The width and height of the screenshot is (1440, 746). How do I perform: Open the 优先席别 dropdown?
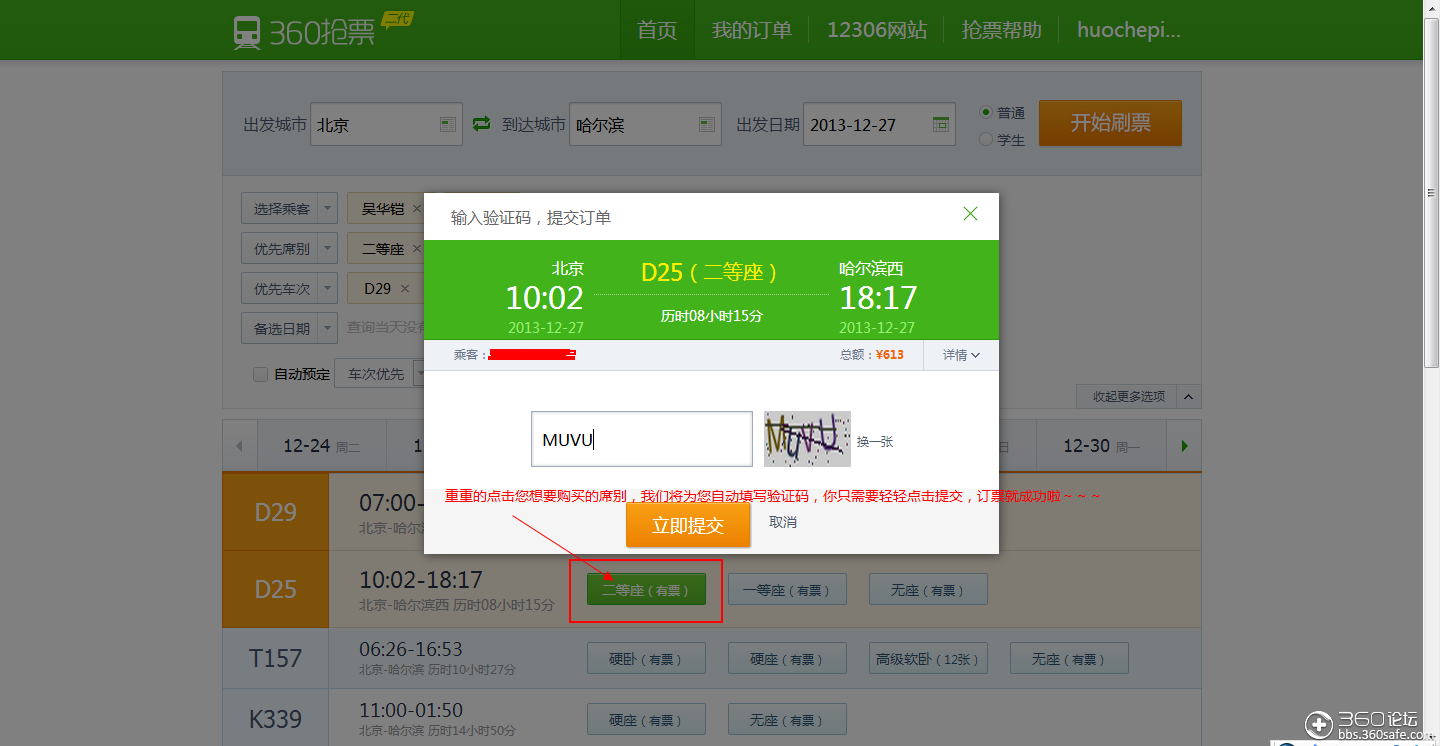click(289, 249)
